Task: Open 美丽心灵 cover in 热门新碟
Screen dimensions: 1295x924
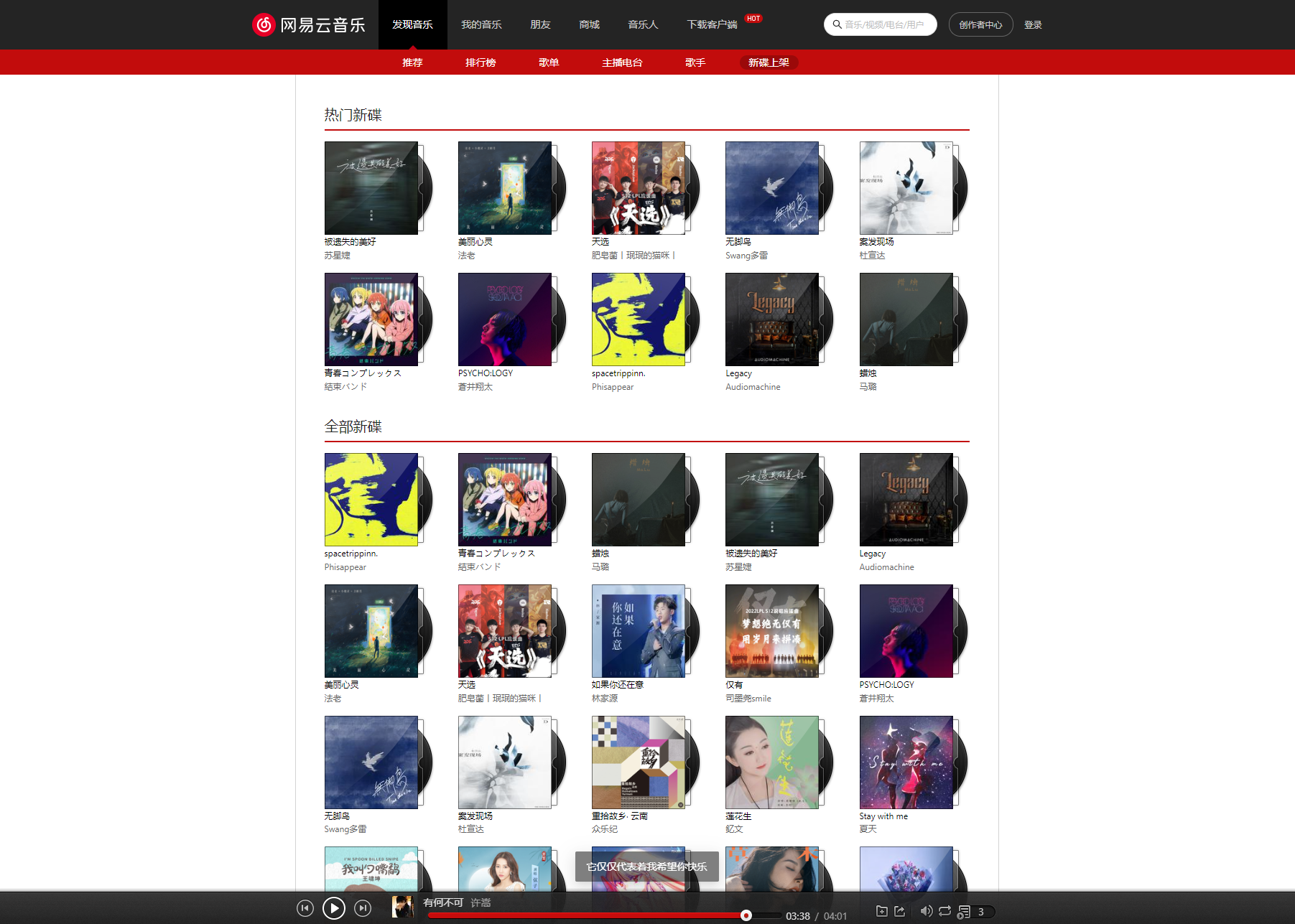Action: (504, 188)
